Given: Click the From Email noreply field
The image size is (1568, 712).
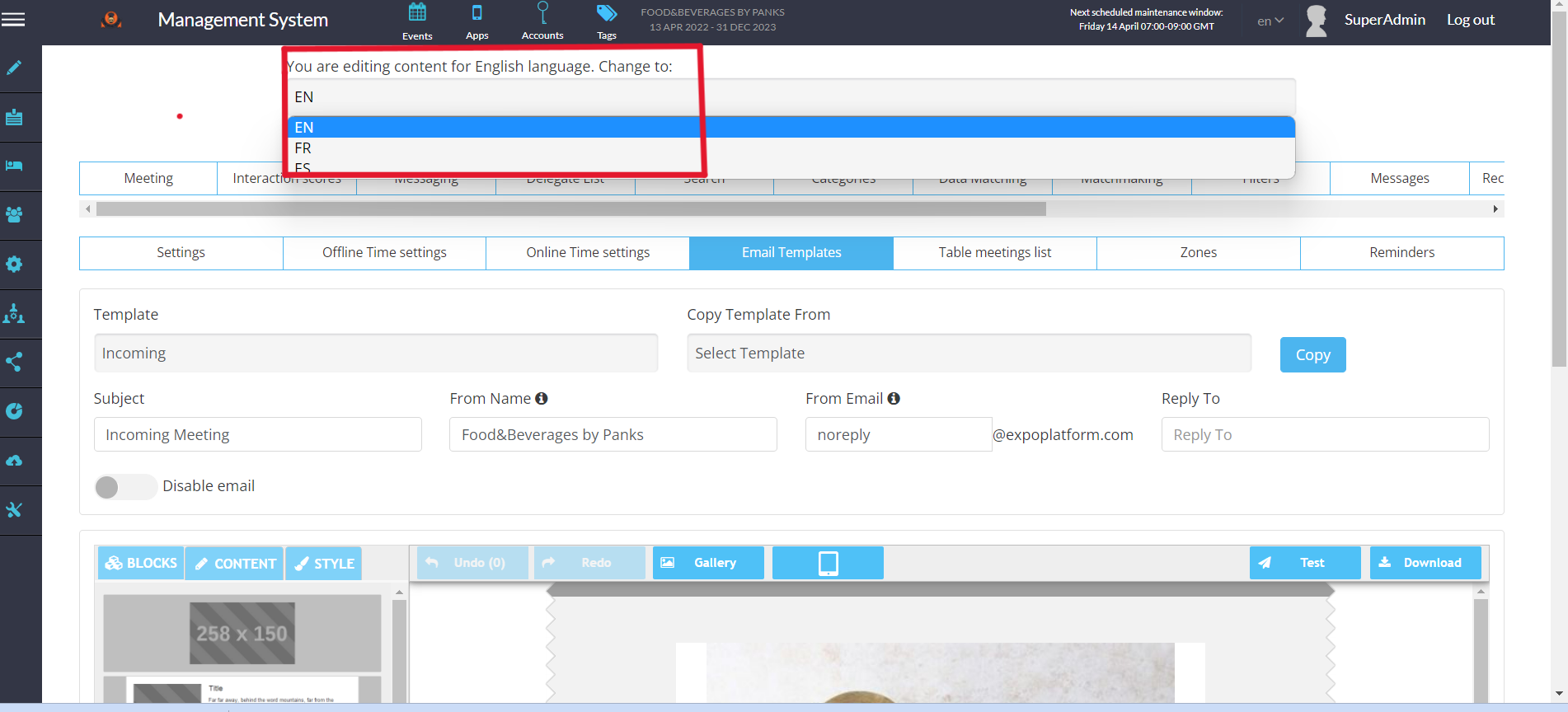Looking at the screenshot, I should 899,434.
